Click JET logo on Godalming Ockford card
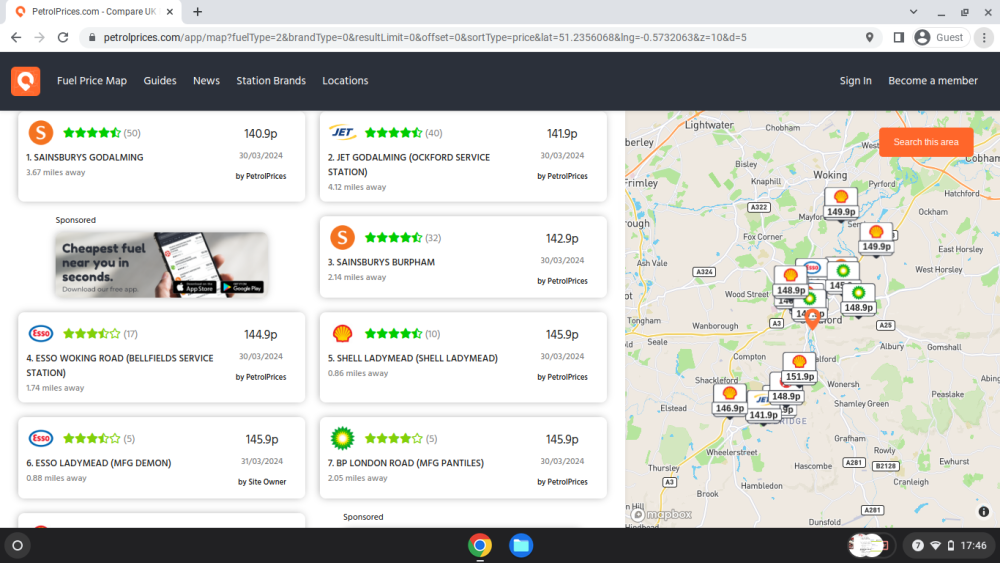This screenshot has width=1000, height=563. click(x=342, y=133)
